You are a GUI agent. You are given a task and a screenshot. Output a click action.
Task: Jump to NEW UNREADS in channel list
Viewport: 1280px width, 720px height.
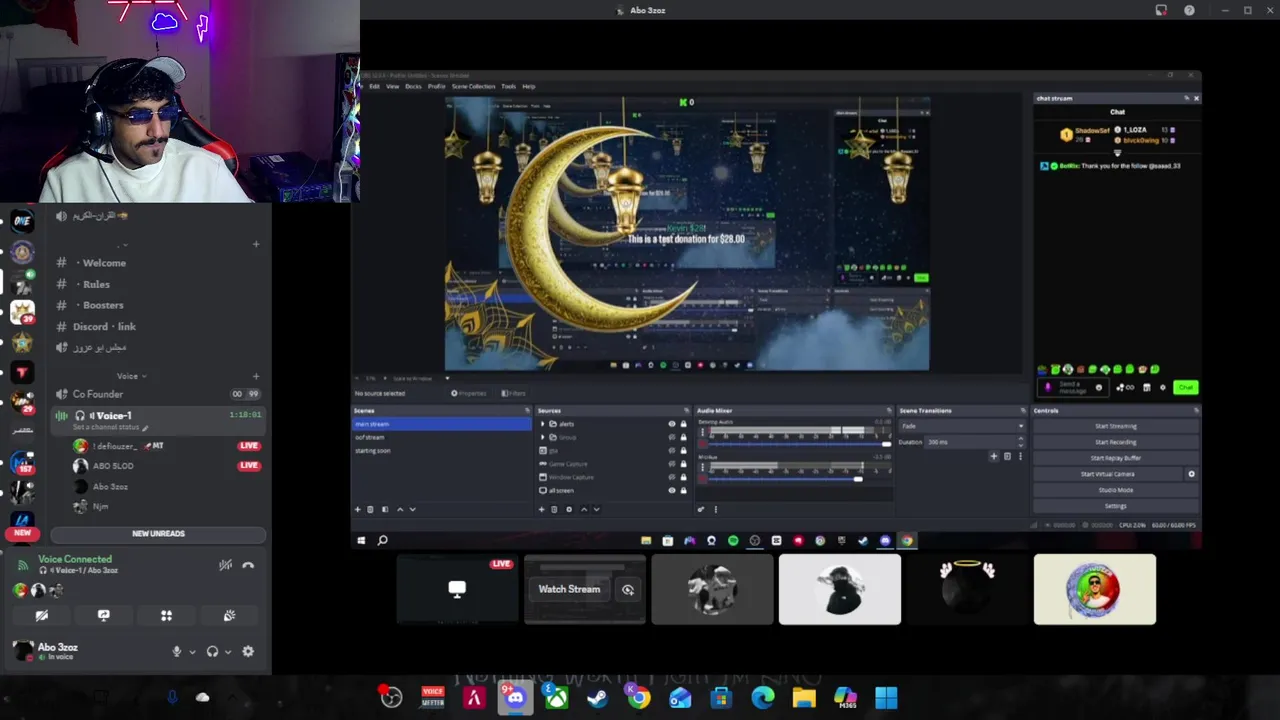(158, 534)
